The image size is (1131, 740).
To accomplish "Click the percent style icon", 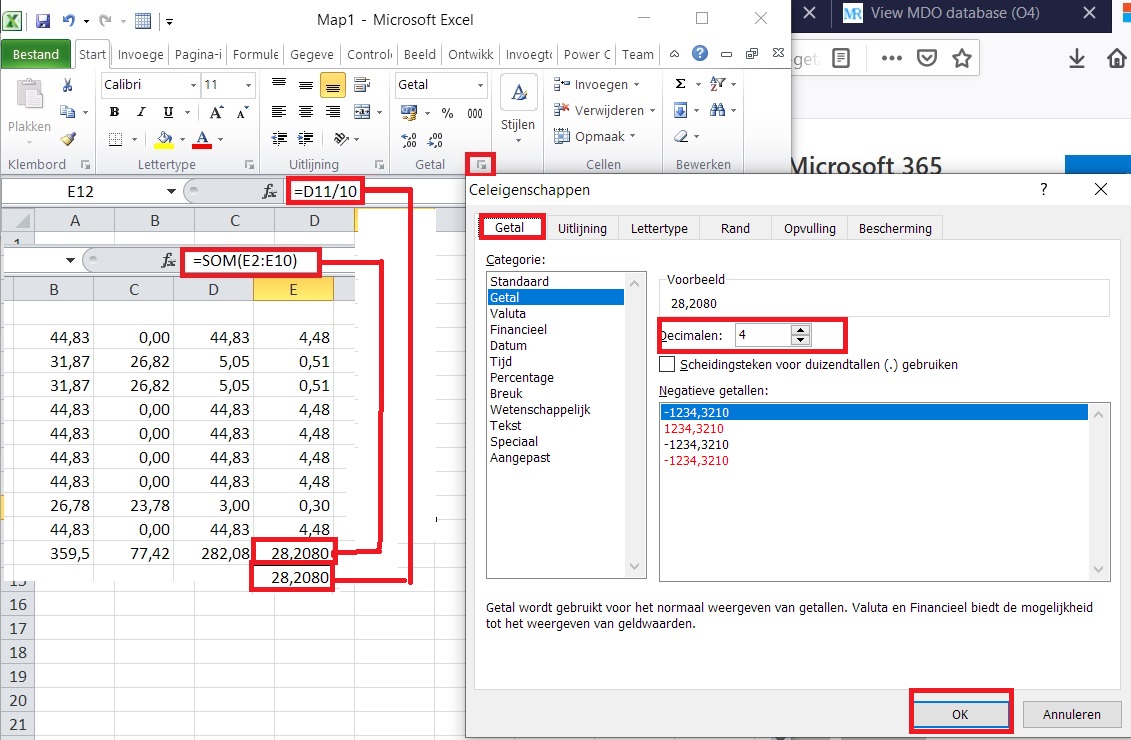I will pos(447,113).
